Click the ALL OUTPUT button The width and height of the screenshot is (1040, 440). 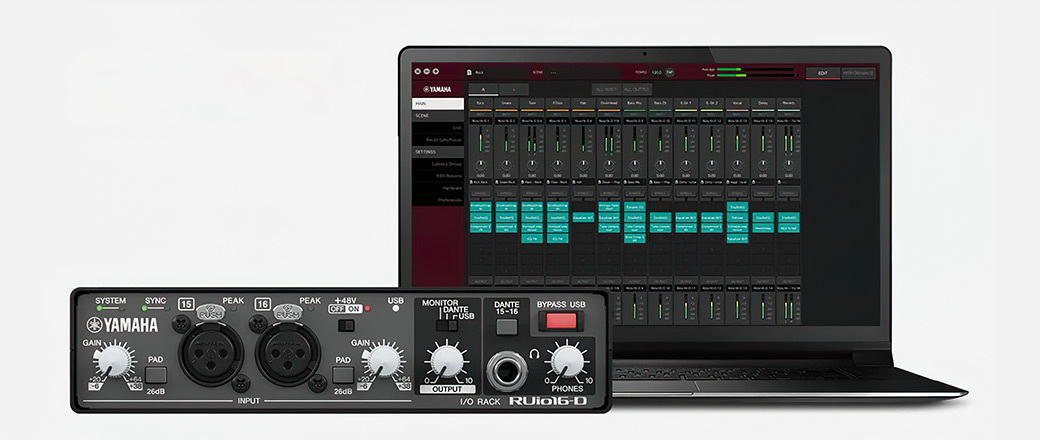(637, 89)
